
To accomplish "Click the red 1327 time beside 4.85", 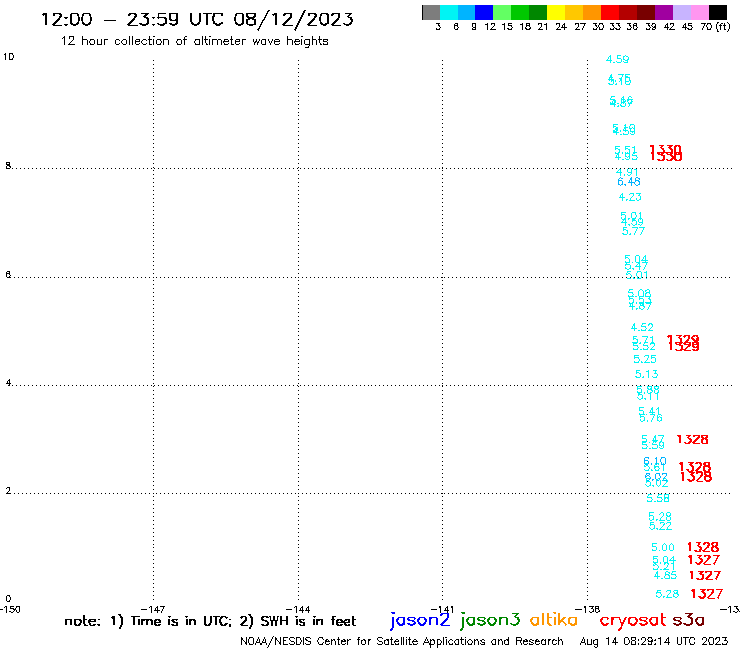I will click(705, 575).
